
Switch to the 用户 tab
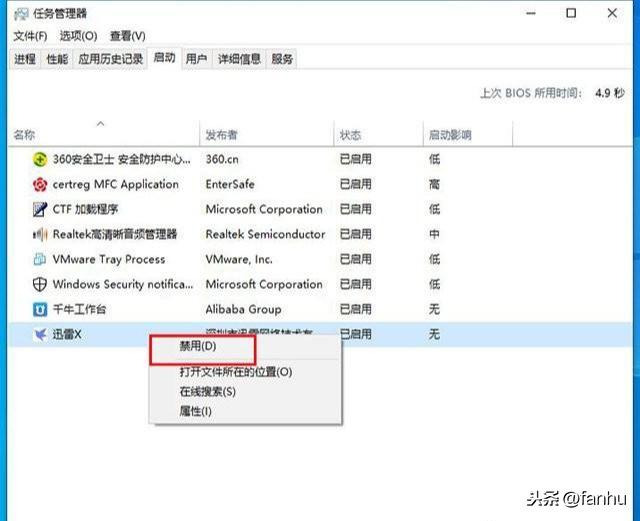coord(196,59)
